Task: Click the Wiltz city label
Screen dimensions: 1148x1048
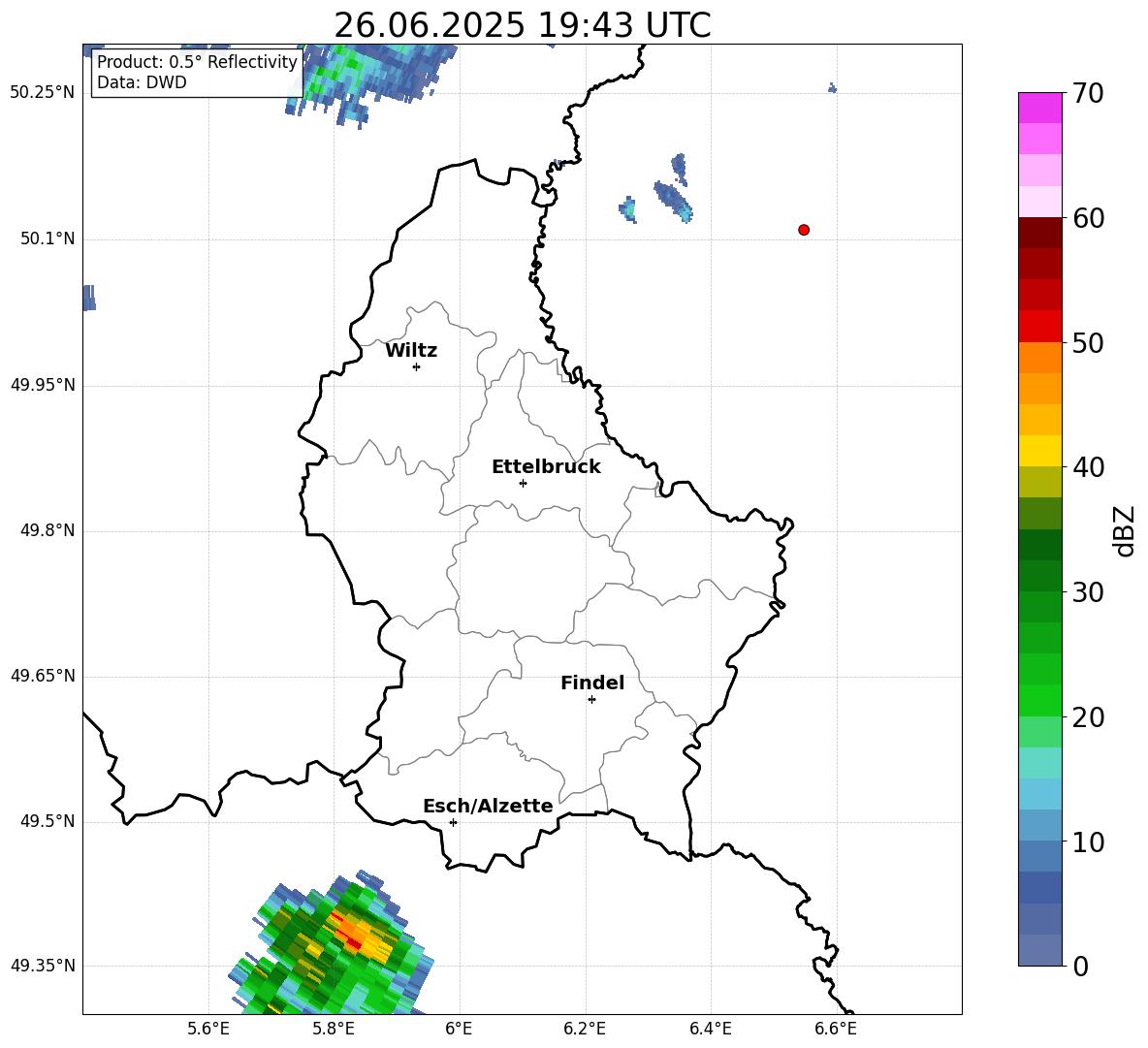Action: point(411,351)
